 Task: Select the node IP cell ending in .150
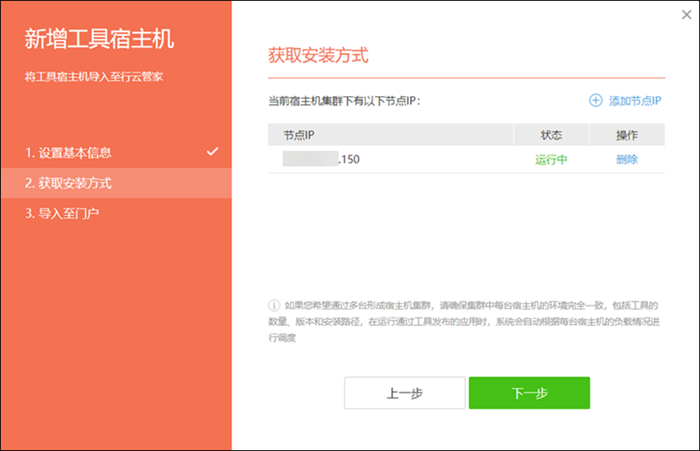pyautogui.click(x=321, y=159)
